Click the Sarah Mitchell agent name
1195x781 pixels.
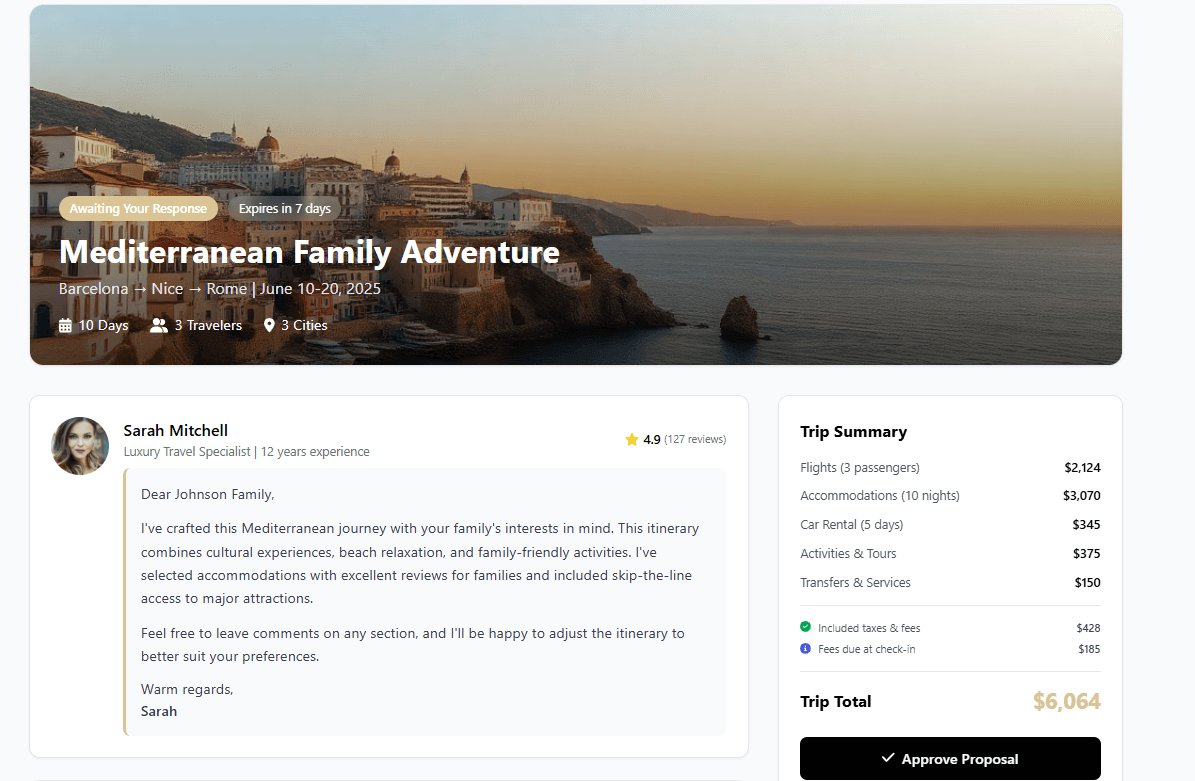point(176,431)
